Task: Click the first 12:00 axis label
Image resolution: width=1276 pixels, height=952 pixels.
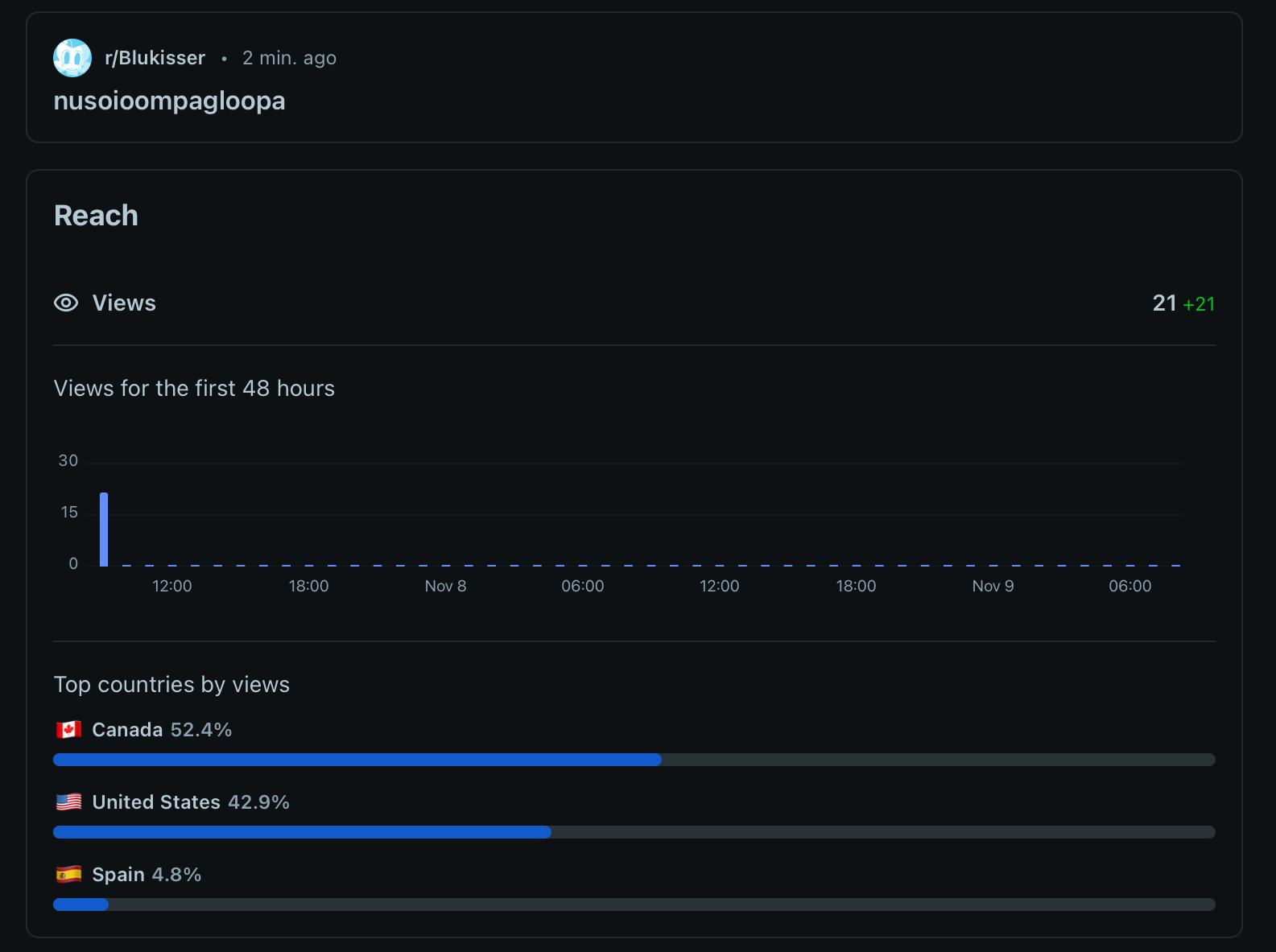Action: (x=172, y=586)
